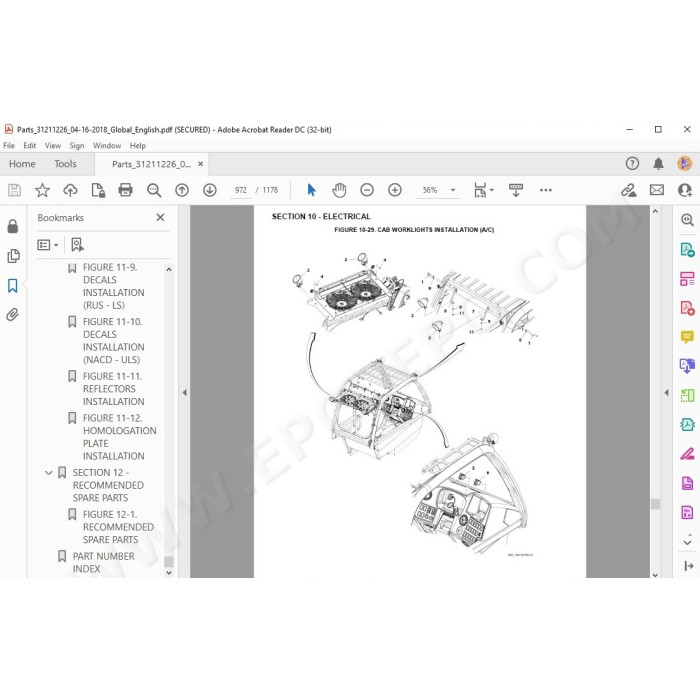This screenshot has width=700, height=700.
Task: Show more tools ellipsis
Action: [546, 190]
